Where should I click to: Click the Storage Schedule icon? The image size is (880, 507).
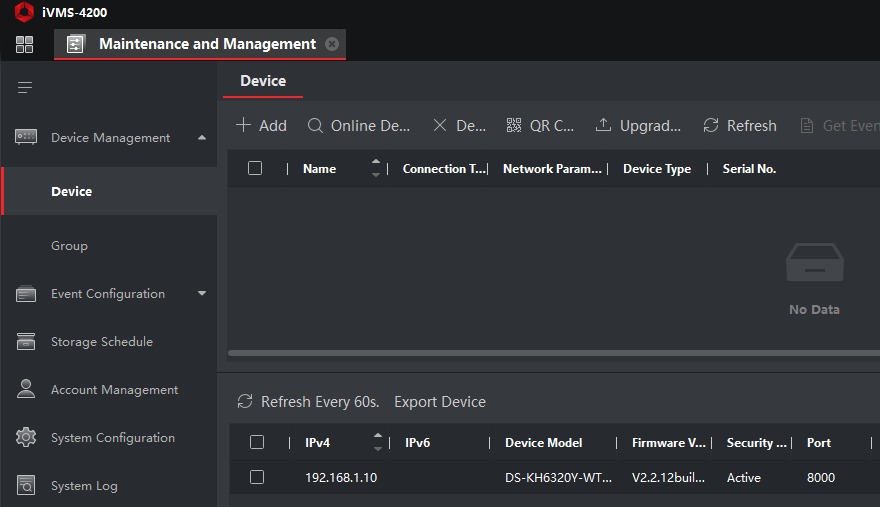click(x=26, y=342)
